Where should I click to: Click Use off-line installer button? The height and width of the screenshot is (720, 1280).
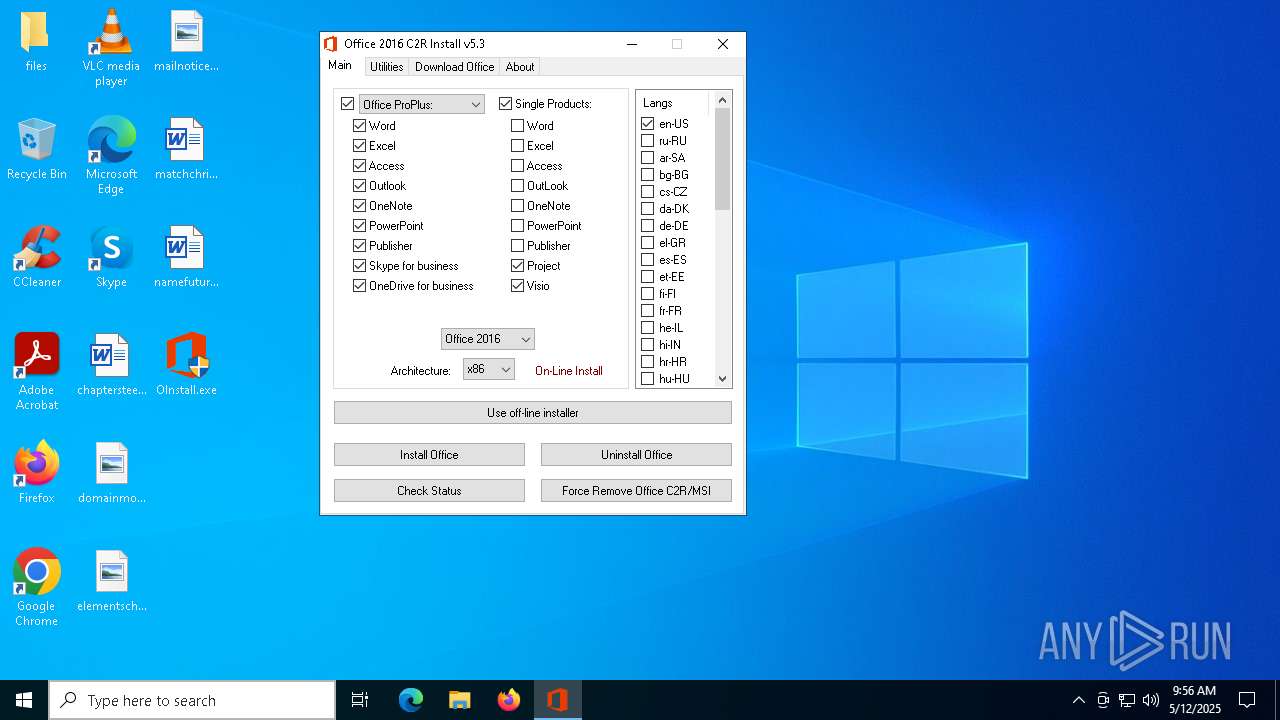pyautogui.click(x=533, y=413)
